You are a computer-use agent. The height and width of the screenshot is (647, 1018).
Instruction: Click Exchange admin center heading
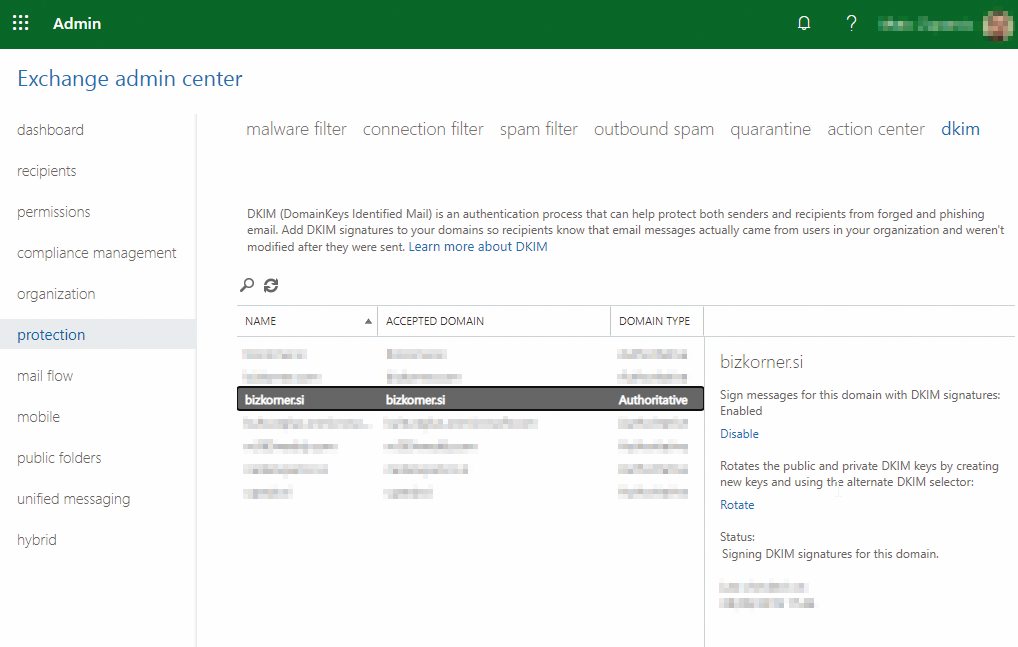point(130,79)
